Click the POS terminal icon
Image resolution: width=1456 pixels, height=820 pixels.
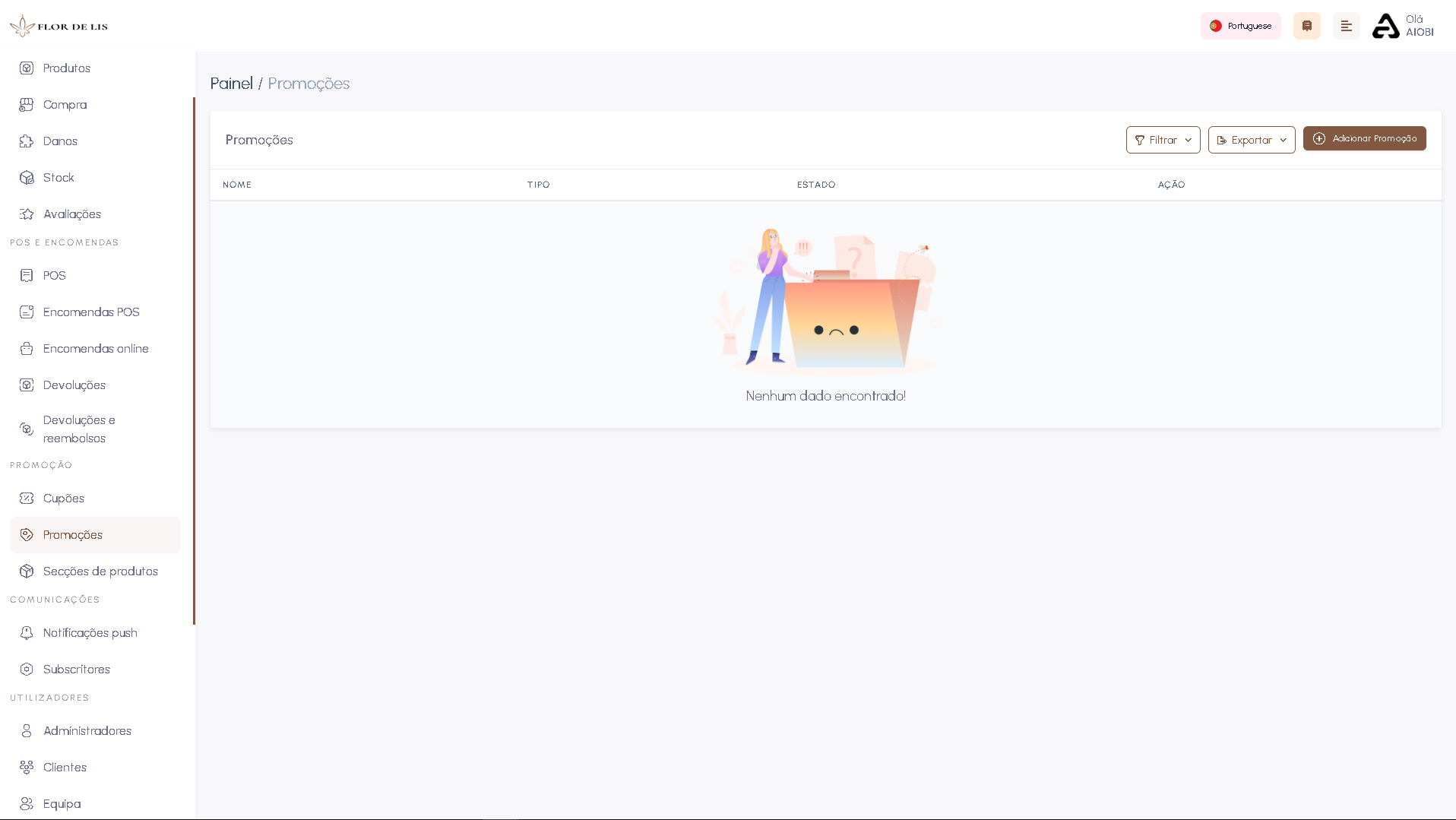tap(27, 275)
